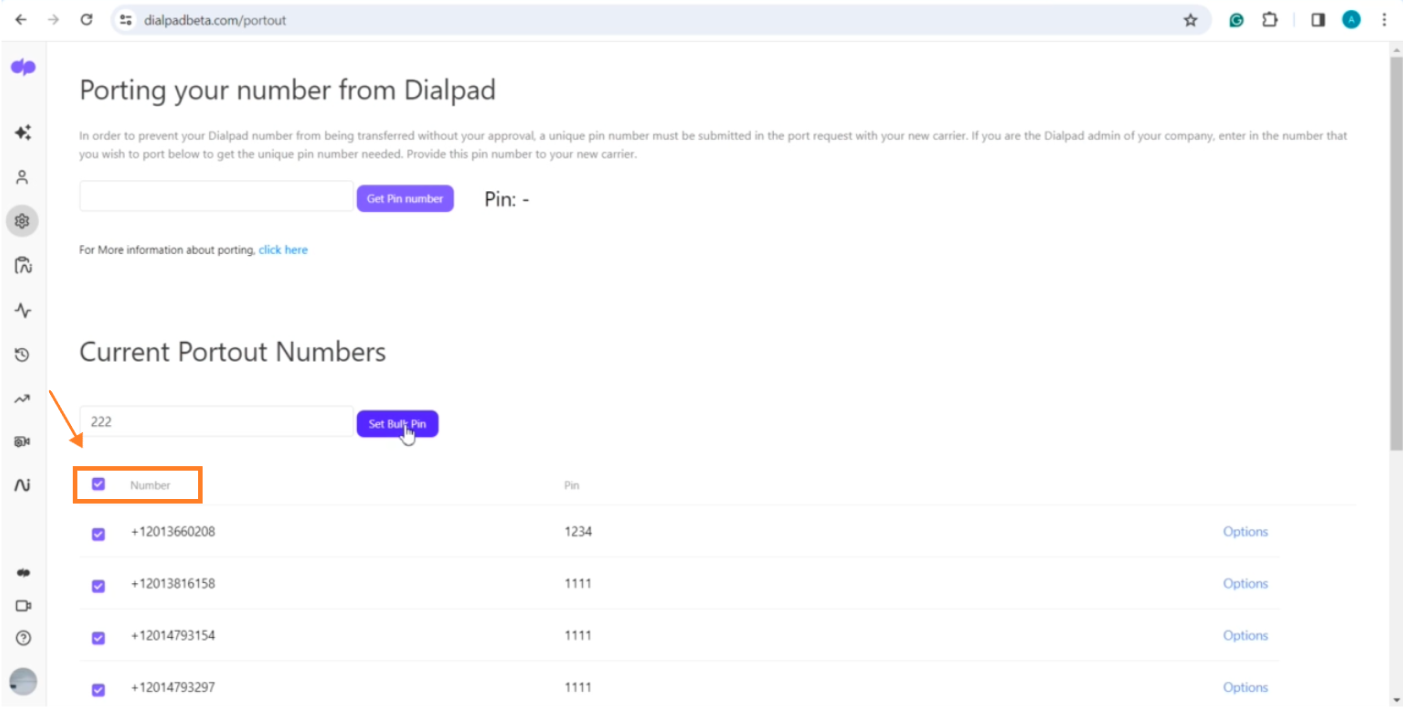Focus the bulk pin field containing 222
This screenshot has height=708, width=1403.
click(217, 421)
